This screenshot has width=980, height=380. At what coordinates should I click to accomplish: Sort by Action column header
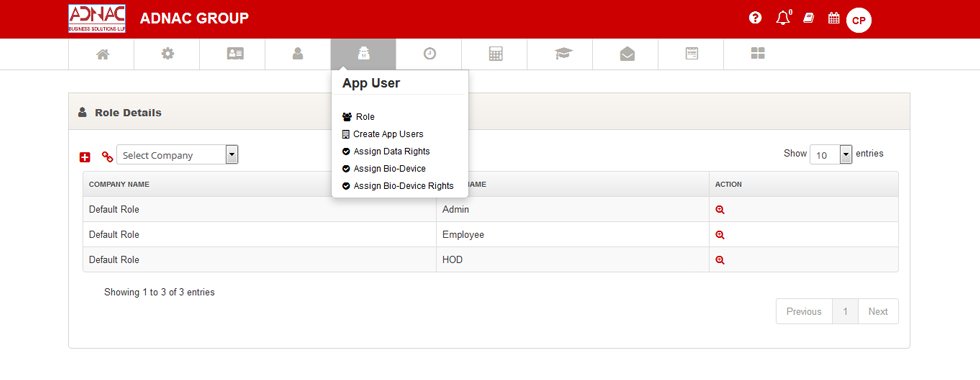804,184
